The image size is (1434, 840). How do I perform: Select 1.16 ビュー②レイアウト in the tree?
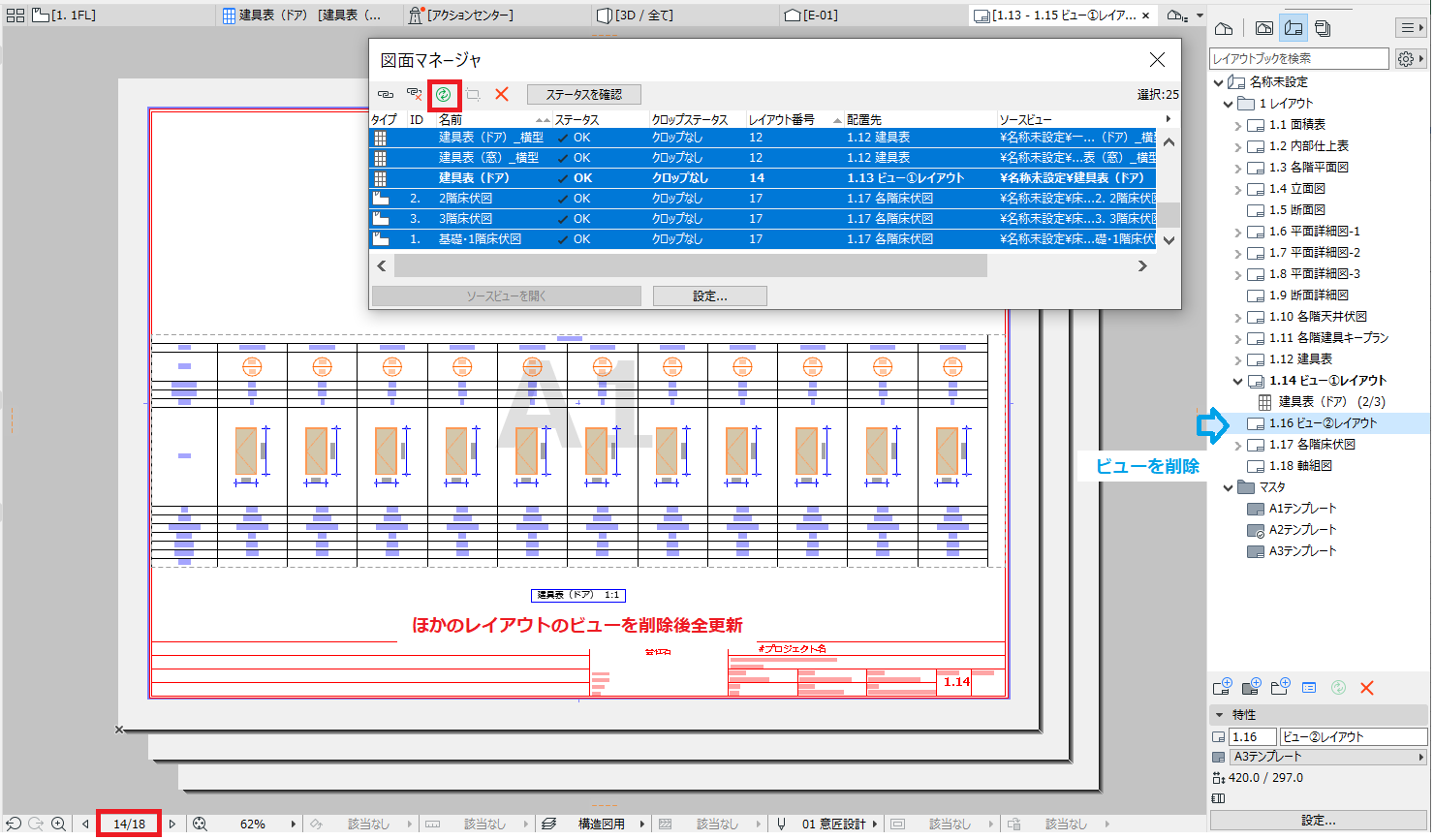[x=1323, y=423]
